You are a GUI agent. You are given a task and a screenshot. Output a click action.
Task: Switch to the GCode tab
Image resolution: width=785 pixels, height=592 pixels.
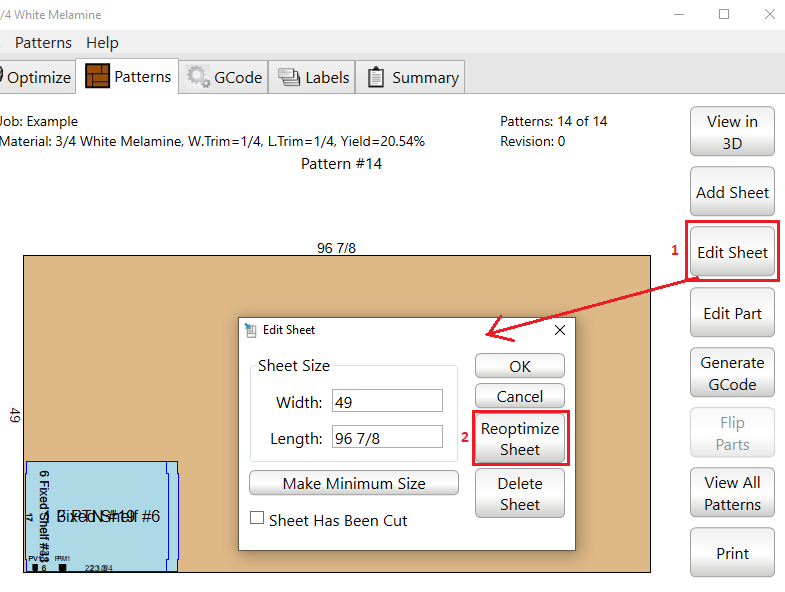pyautogui.click(x=224, y=77)
